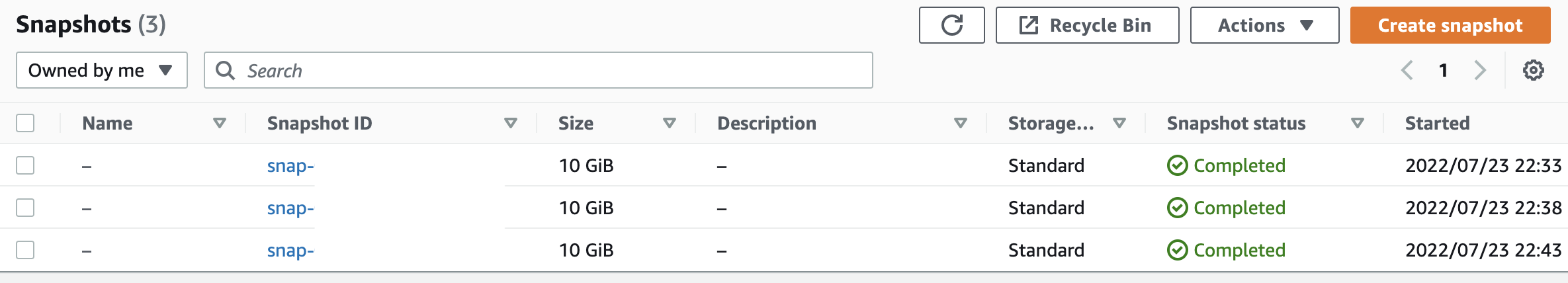1568x283 pixels.
Task: Go to next page arrow
Action: pos(1480,70)
